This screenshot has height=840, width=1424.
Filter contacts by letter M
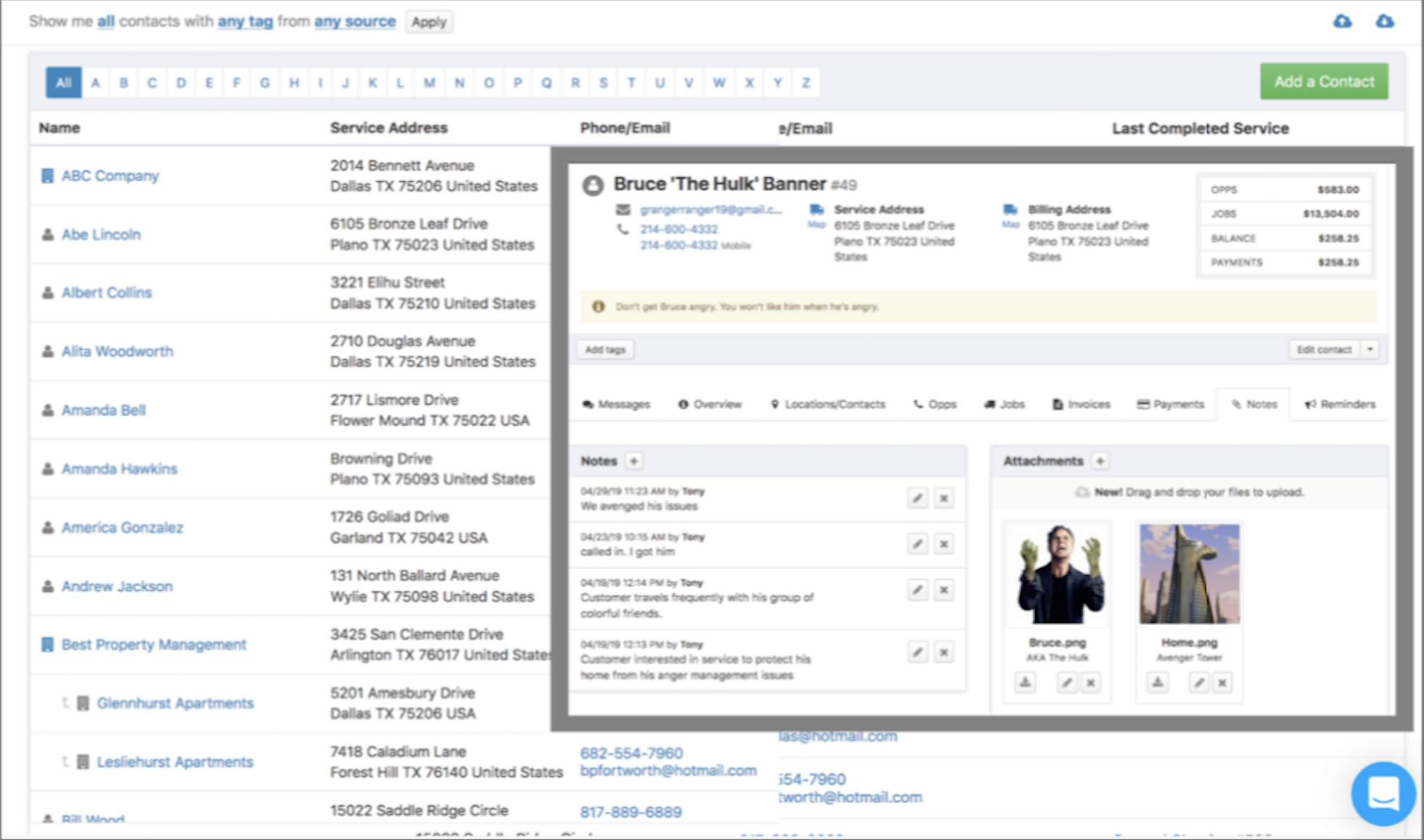pyautogui.click(x=430, y=83)
